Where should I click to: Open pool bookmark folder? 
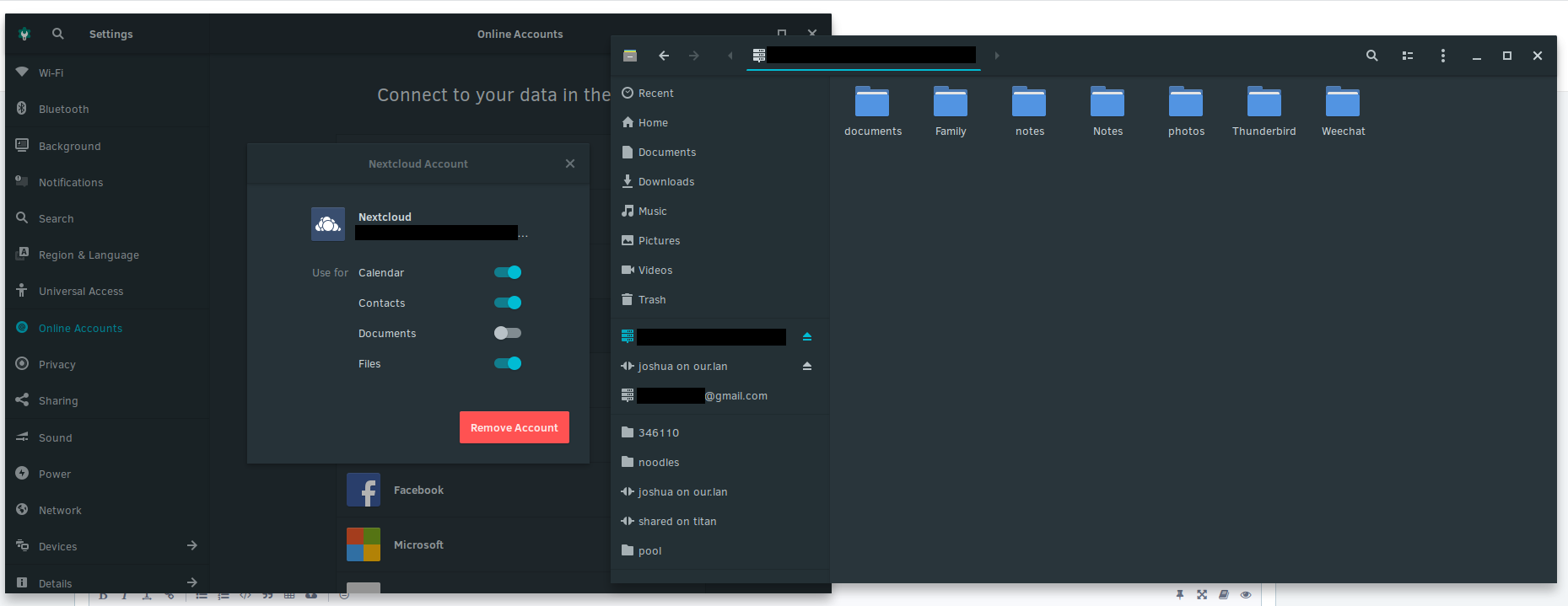720,550
